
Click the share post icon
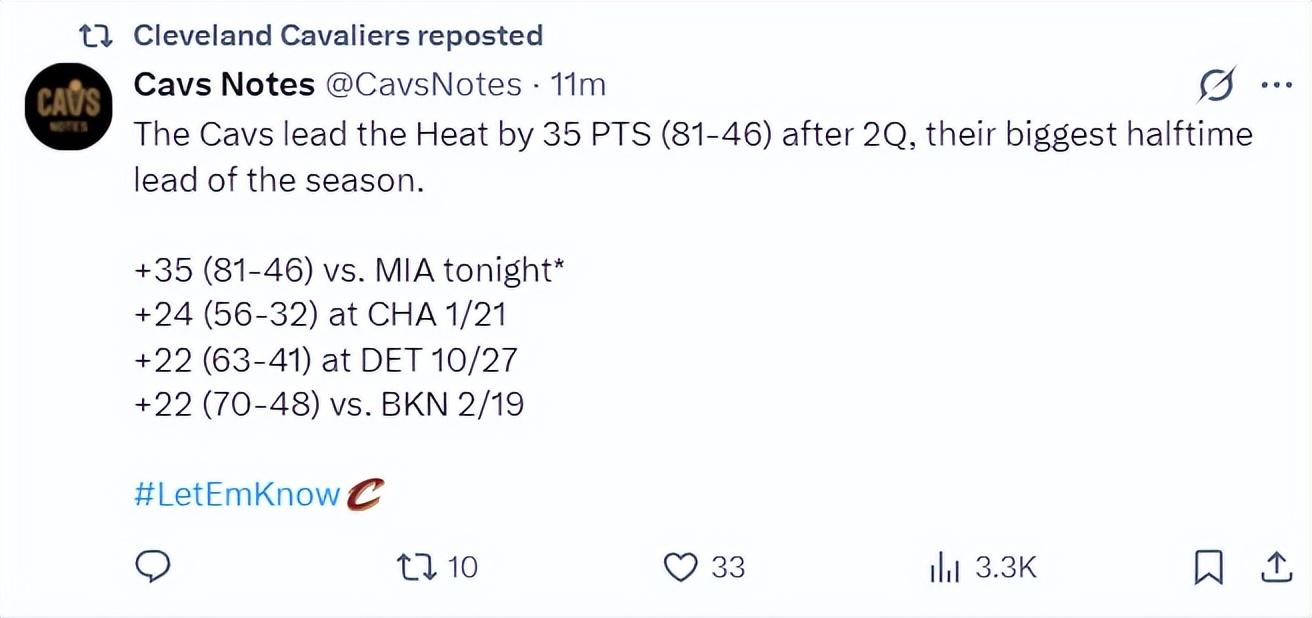tap(1275, 568)
